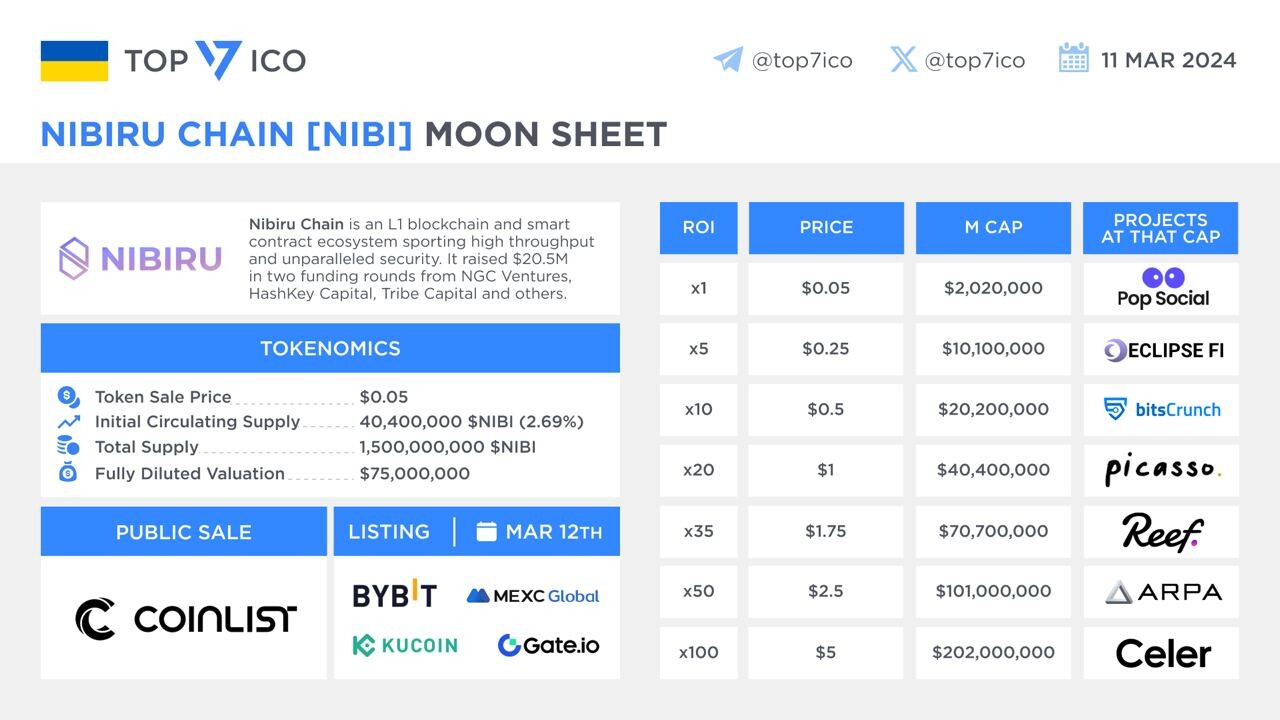Screen dimensions: 1280x720
Task: Click the X social network icon
Action: coord(903,59)
